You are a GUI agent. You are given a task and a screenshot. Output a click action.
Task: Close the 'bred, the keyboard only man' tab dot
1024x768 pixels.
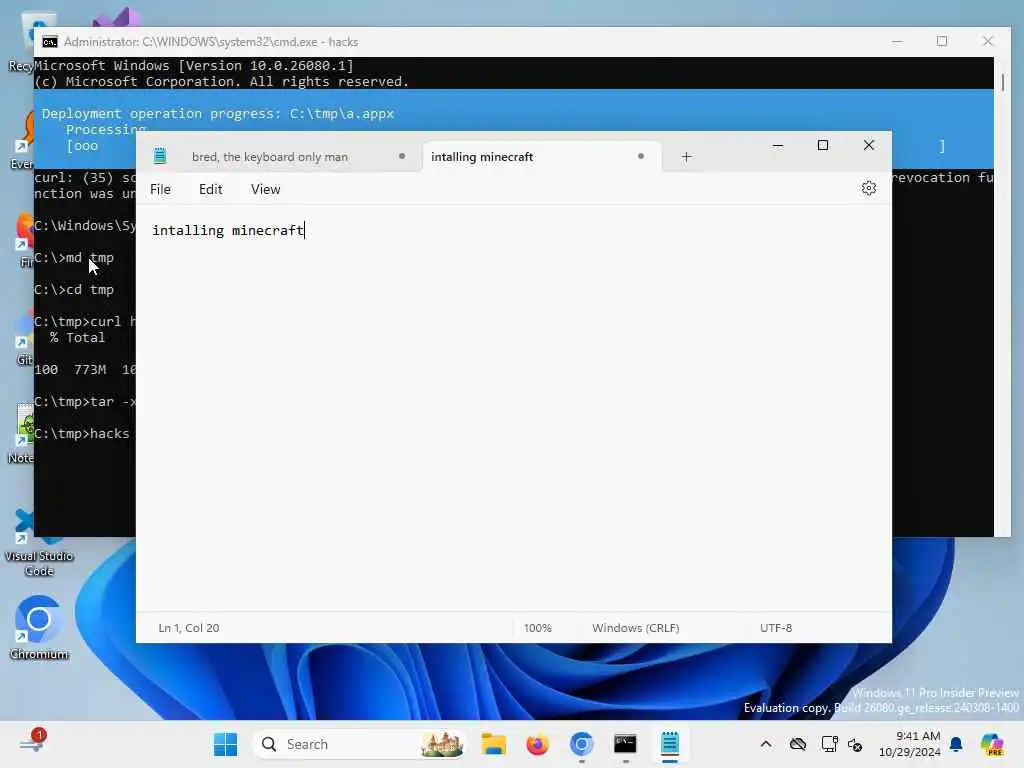(x=402, y=156)
